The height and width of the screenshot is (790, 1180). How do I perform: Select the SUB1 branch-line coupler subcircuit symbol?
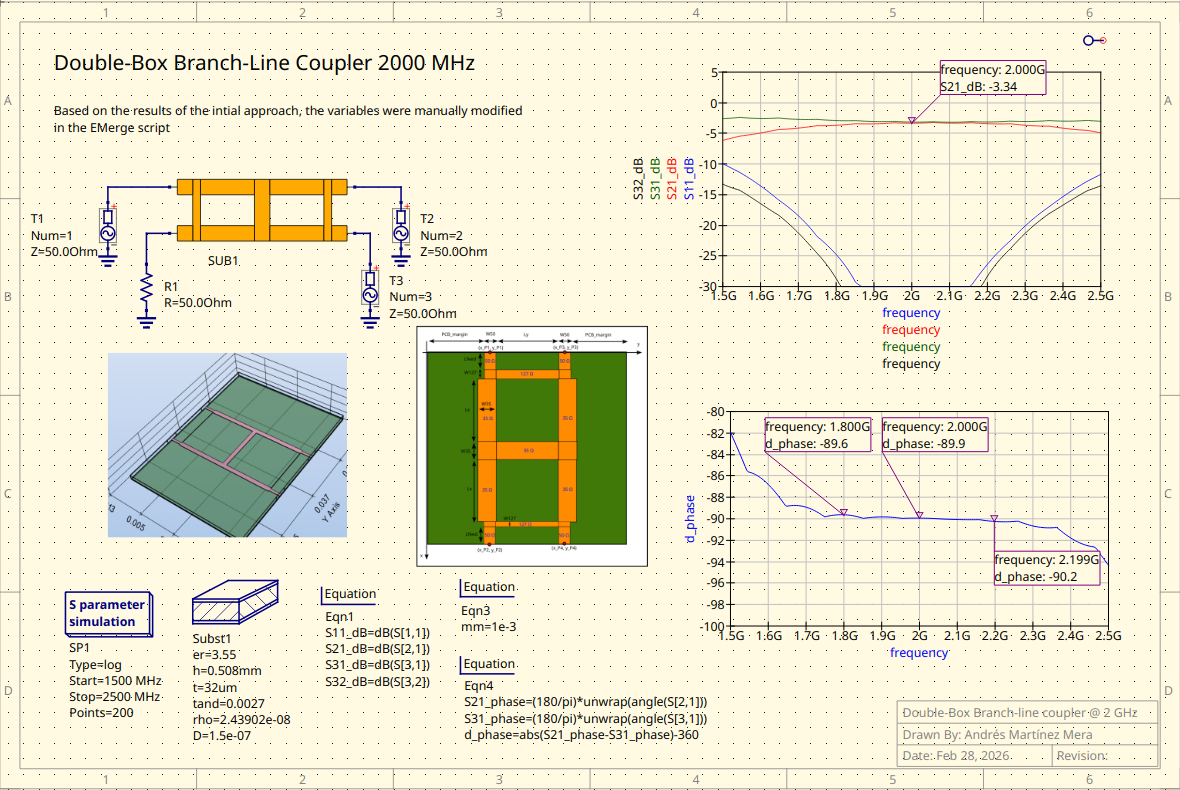262,210
